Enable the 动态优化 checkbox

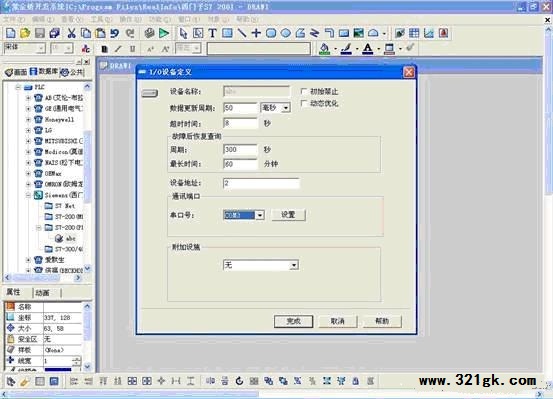click(304, 103)
